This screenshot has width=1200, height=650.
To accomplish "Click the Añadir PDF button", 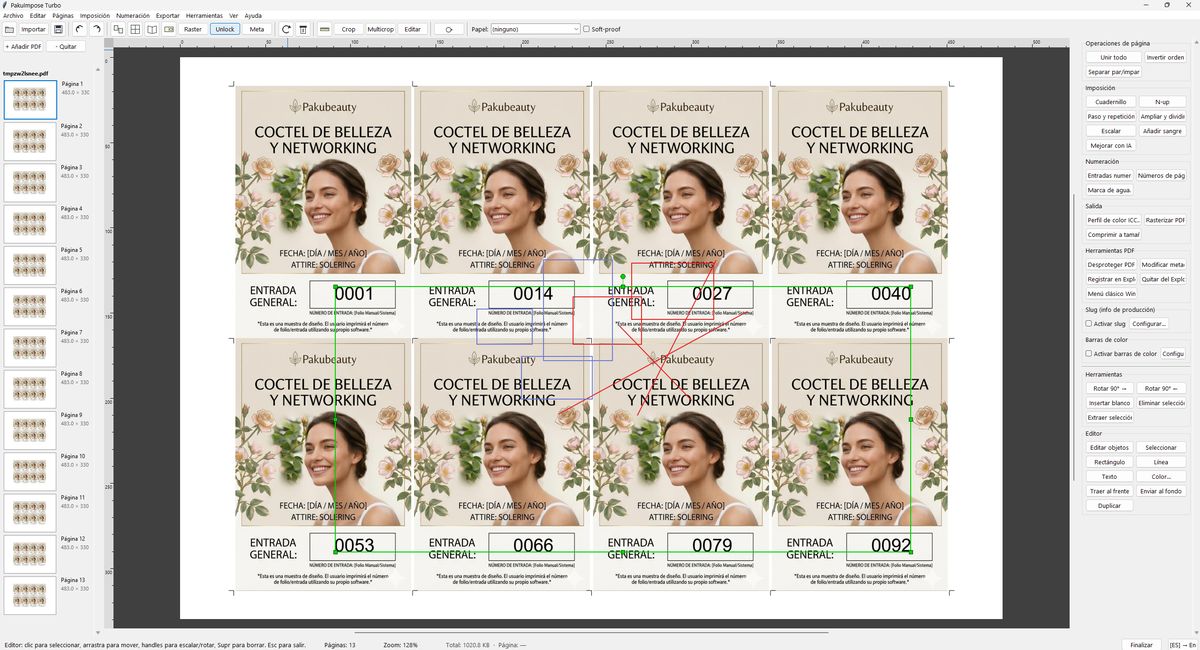I will pos(23,46).
